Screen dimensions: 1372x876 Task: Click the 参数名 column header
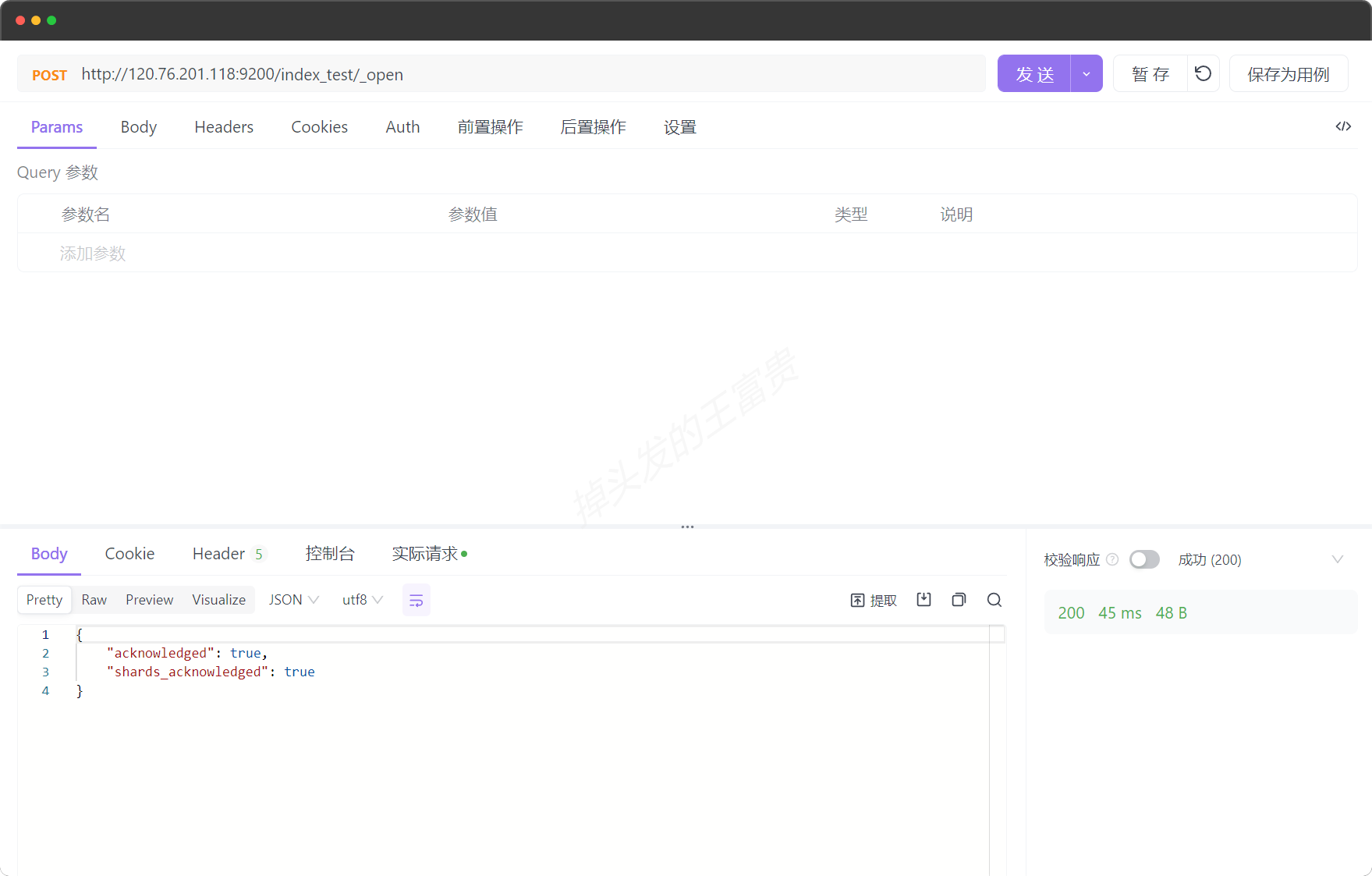(86, 215)
